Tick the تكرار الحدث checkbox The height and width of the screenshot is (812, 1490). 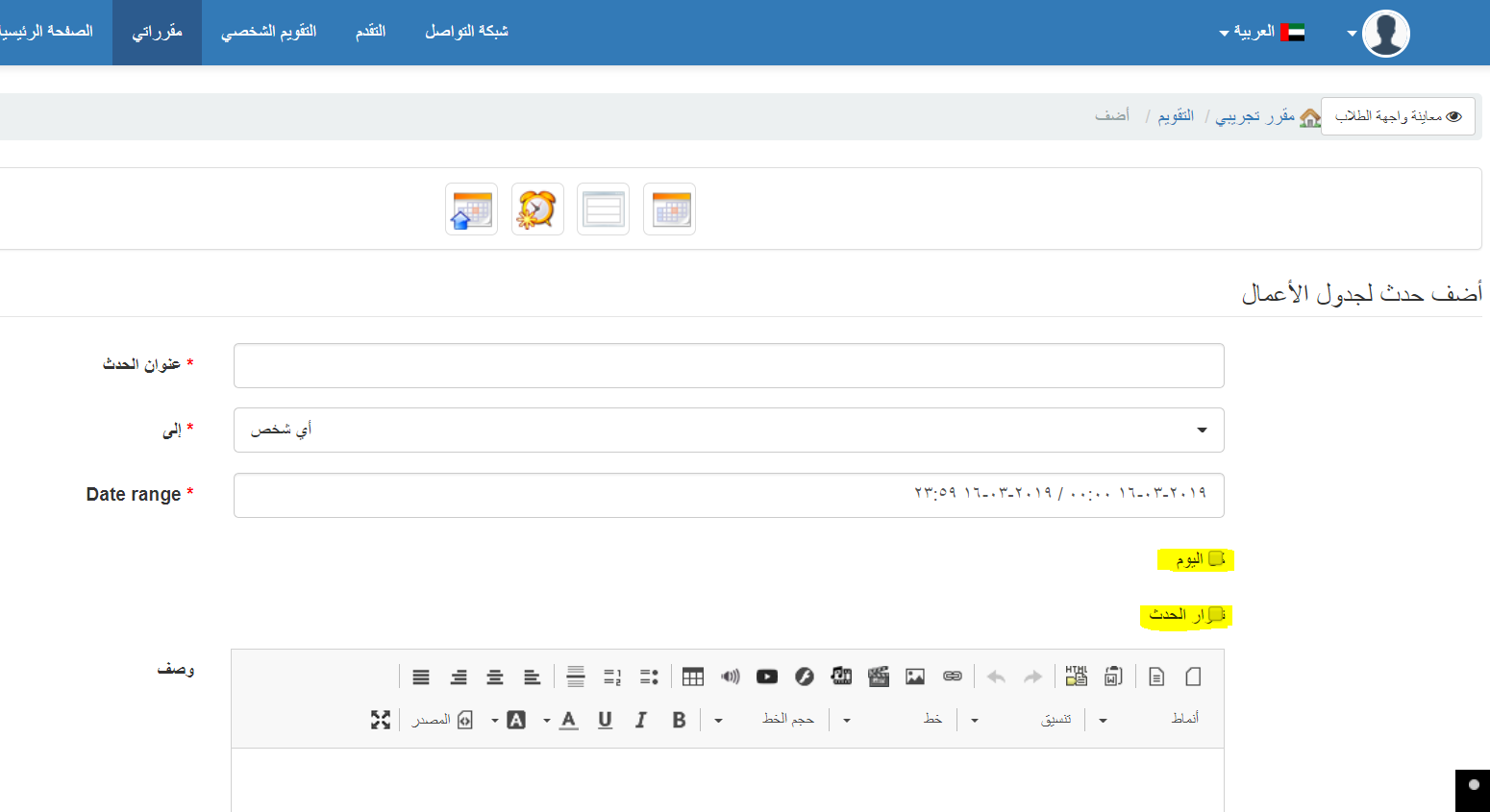[x=1216, y=614]
